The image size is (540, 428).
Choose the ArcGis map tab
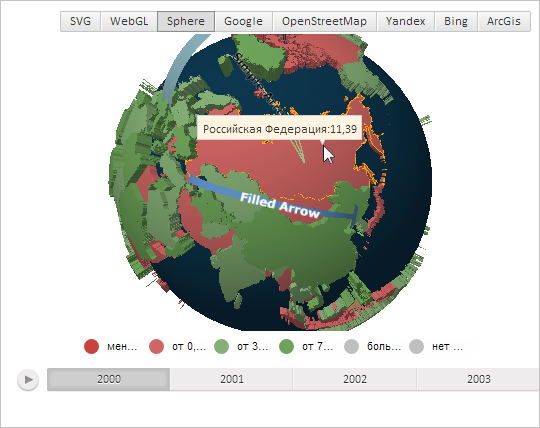[x=504, y=21]
